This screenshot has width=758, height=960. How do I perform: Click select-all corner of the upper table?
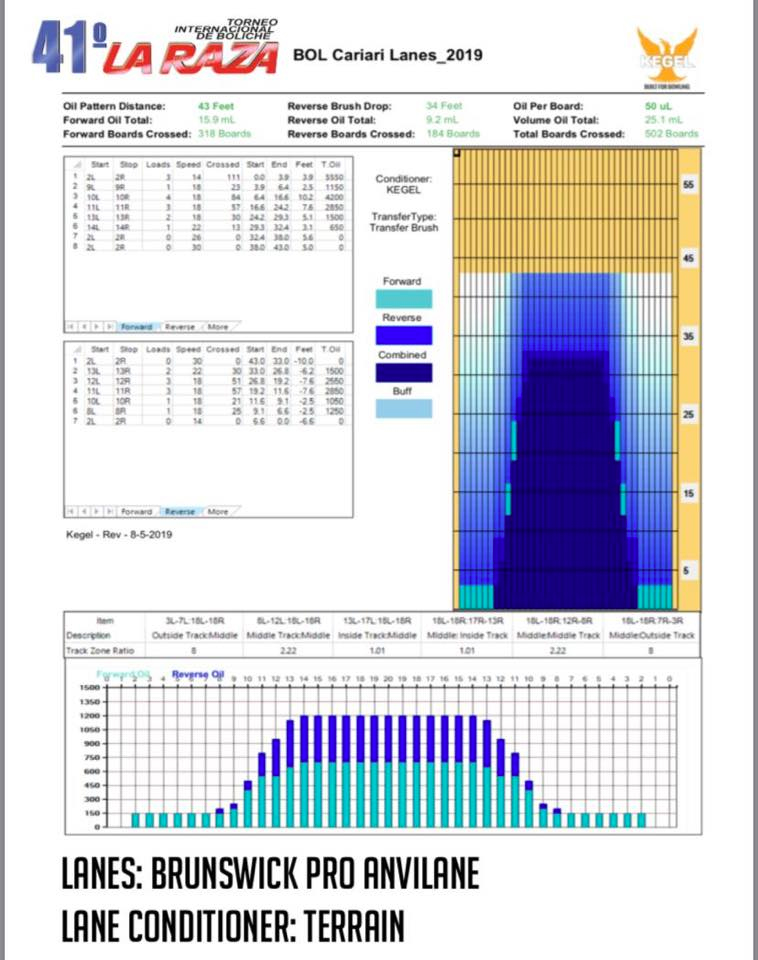tap(77, 165)
